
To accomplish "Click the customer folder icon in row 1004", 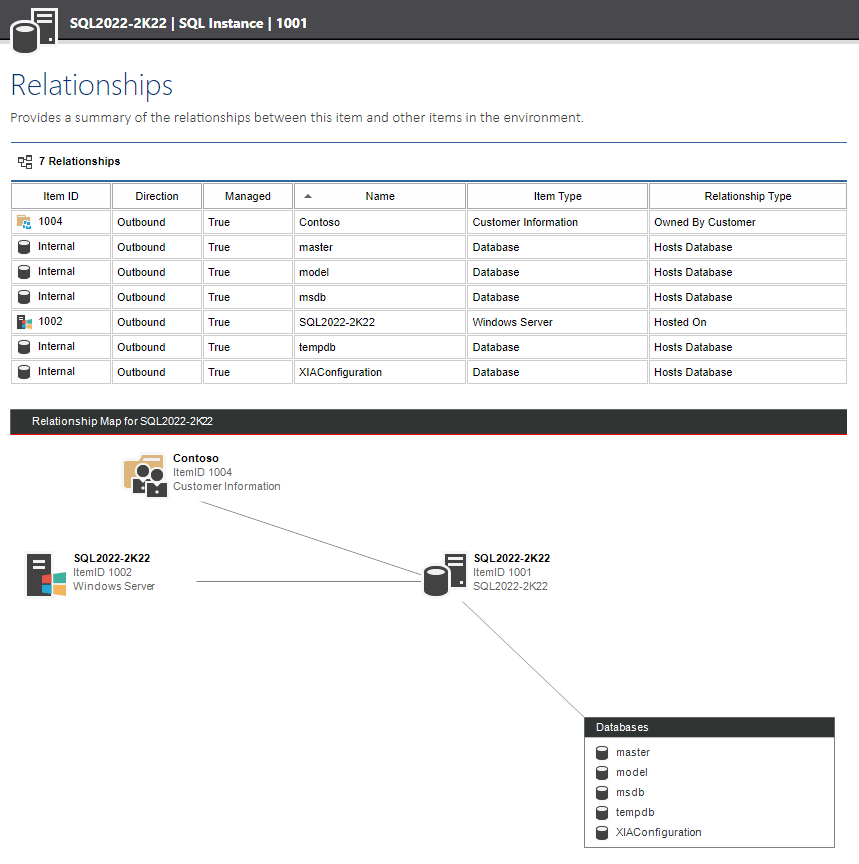I will pyautogui.click(x=24, y=222).
